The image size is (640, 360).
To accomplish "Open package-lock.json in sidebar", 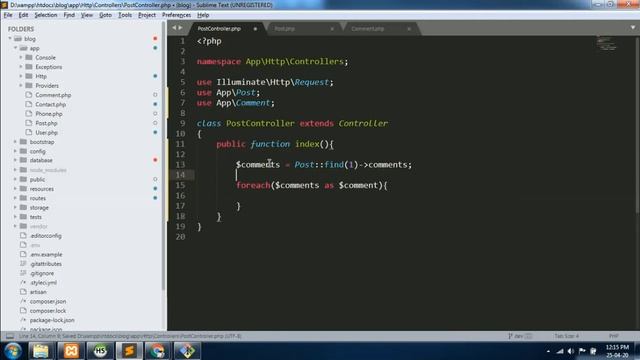I will [52, 320].
